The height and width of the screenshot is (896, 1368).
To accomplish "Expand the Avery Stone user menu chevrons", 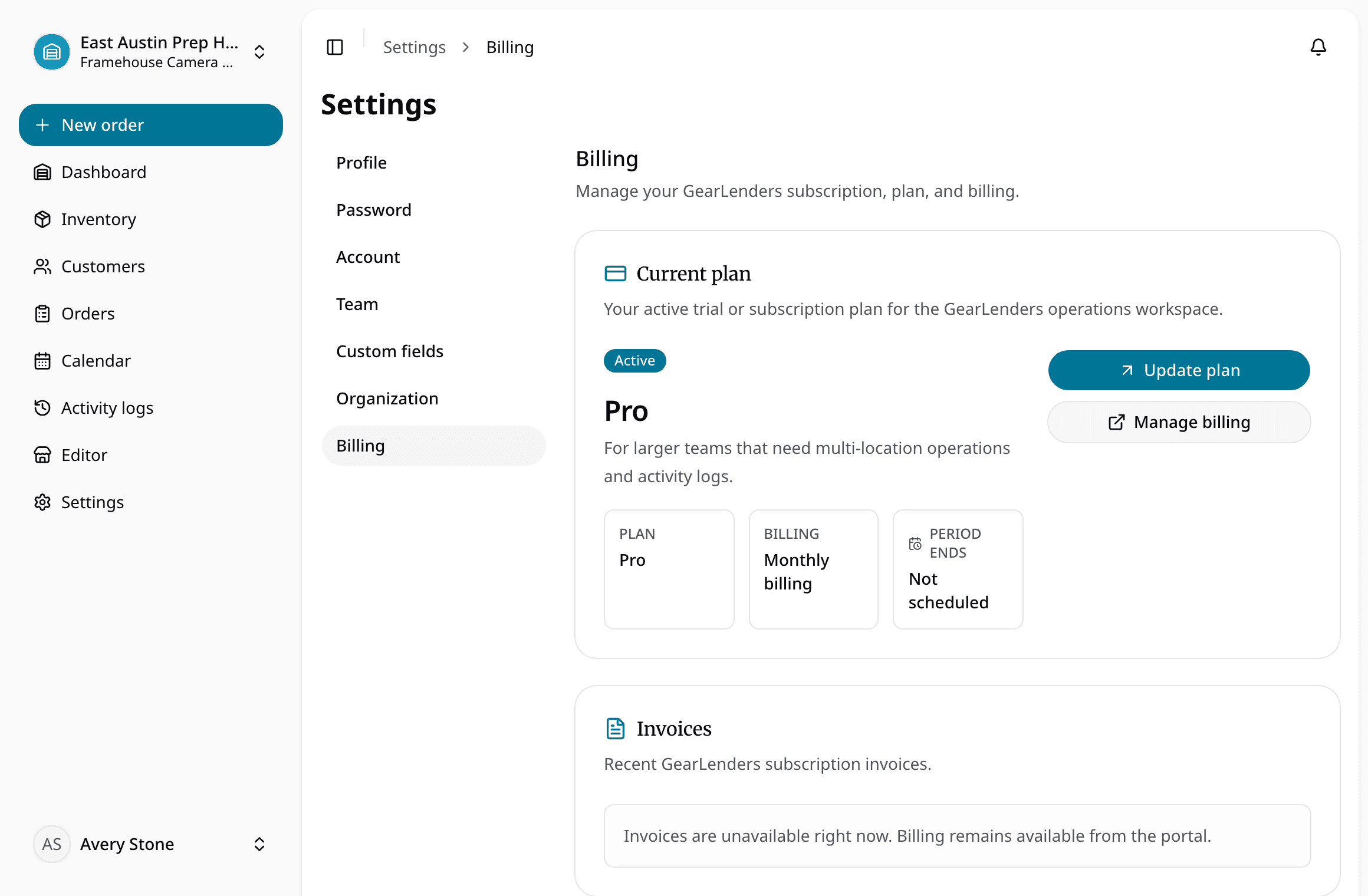I will [259, 844].
